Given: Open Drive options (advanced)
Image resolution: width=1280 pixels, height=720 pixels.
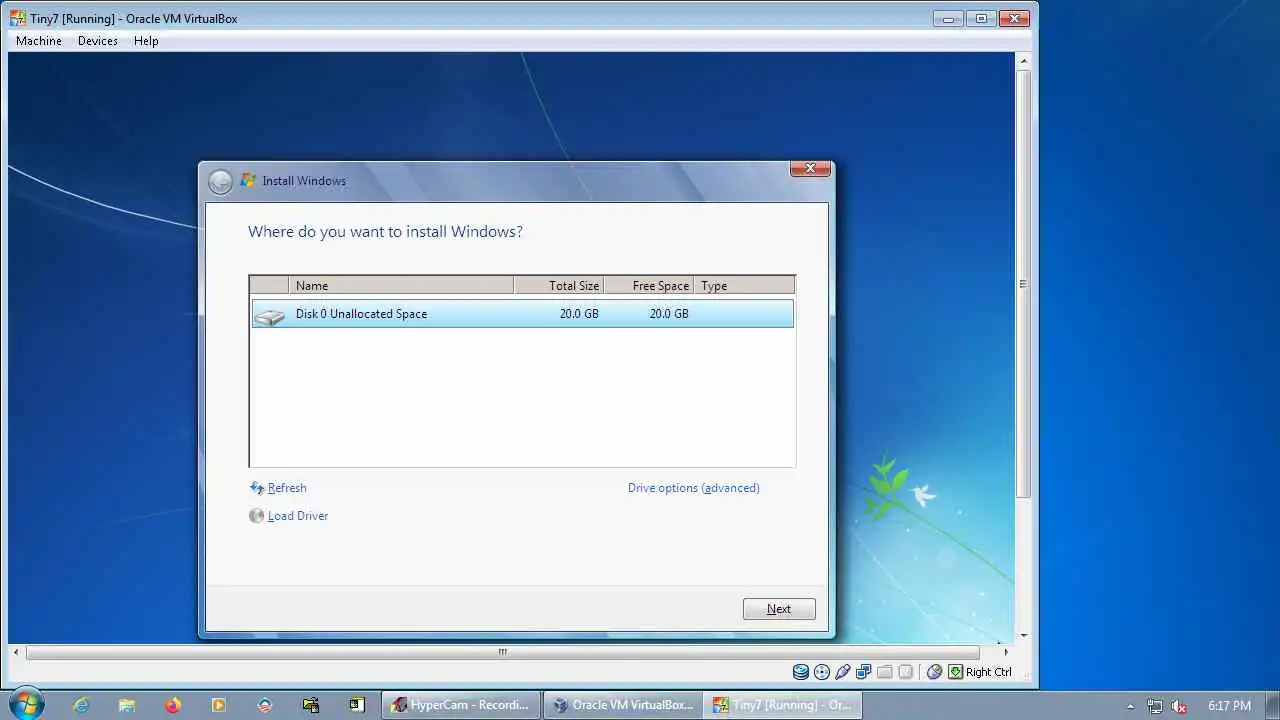Looking at the screenshot, I should [694, 488].
